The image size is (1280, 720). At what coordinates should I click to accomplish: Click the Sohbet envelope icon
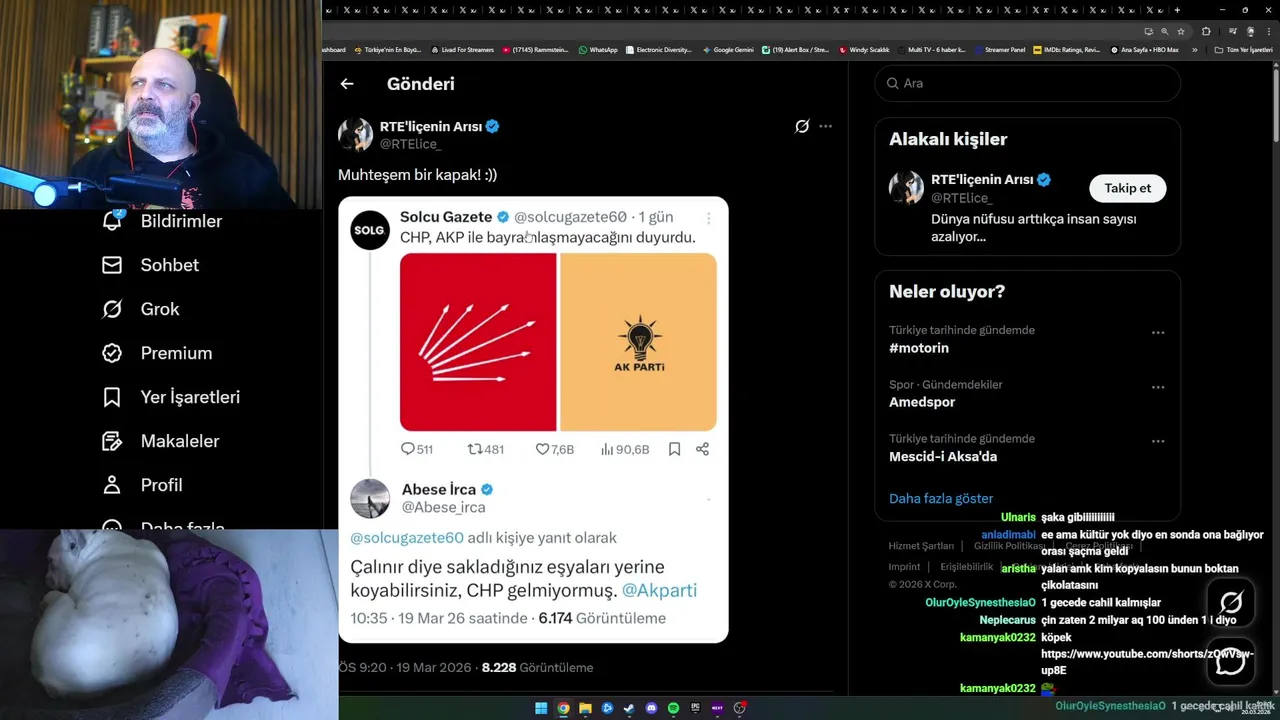(x=112, y=265)
